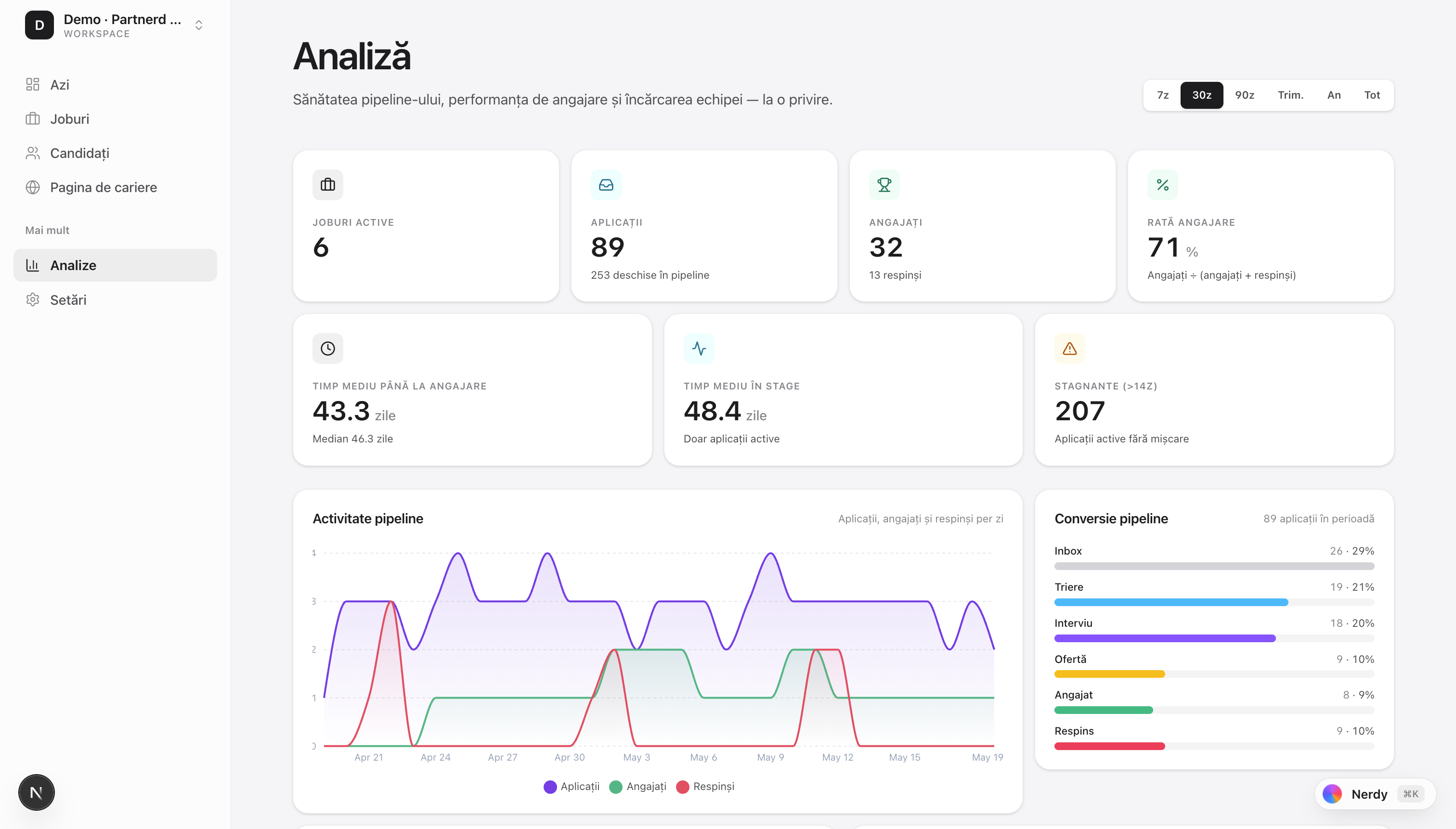Select Analize in the sidebar
This screenshot has height=829, width=1456.
point(115,265)
